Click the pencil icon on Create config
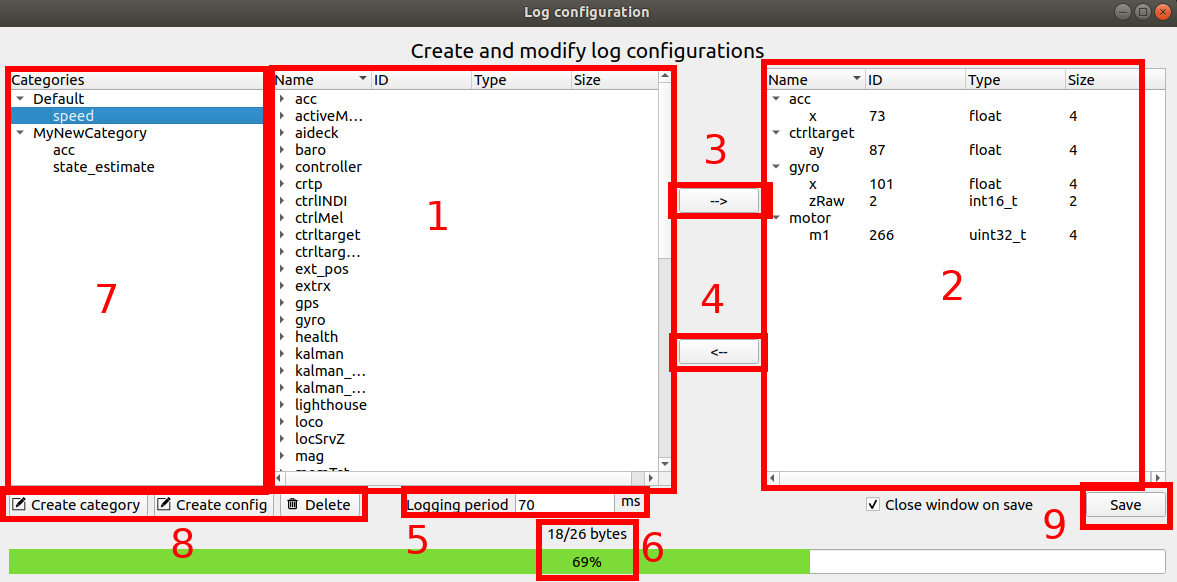The image size is (1177, 582). pos(163,505)
